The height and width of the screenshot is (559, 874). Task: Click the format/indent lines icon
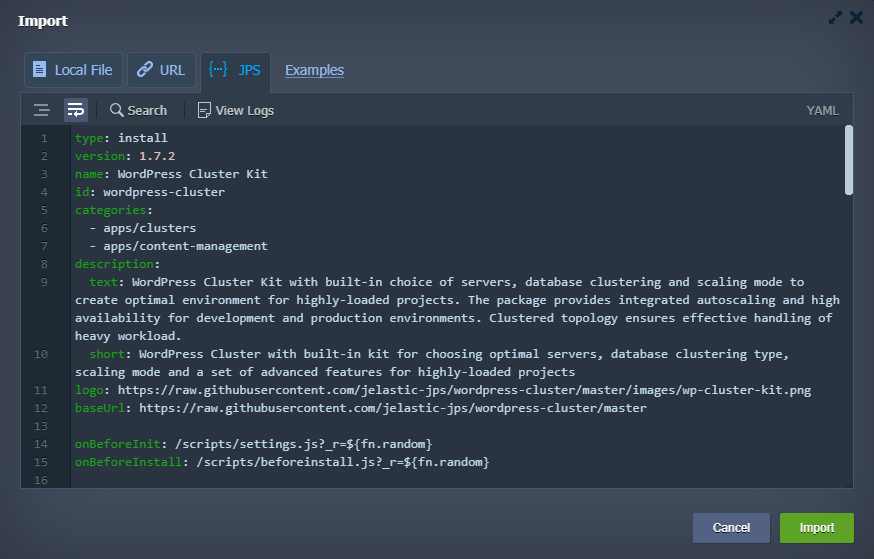[x=42, y=110]
